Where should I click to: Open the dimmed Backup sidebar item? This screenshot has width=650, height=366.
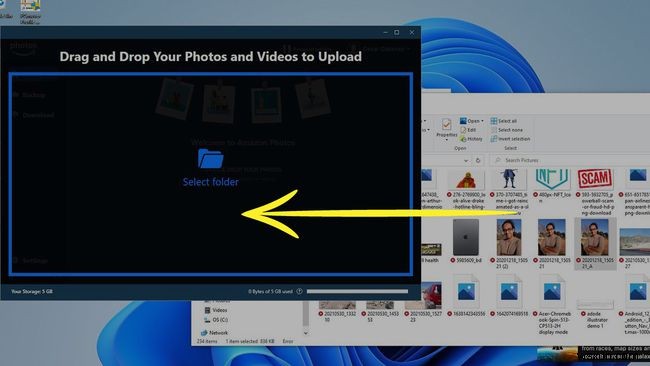pos(29,95)
